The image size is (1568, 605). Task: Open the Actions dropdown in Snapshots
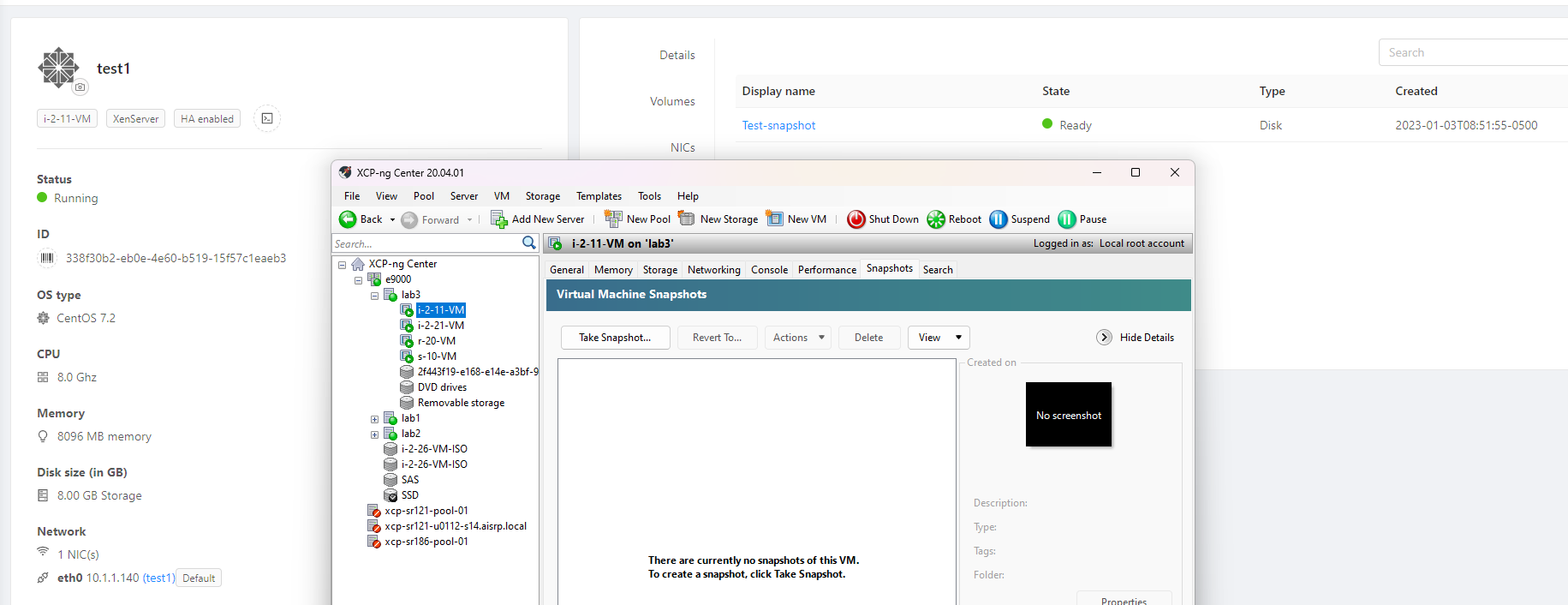click(798, 338)
